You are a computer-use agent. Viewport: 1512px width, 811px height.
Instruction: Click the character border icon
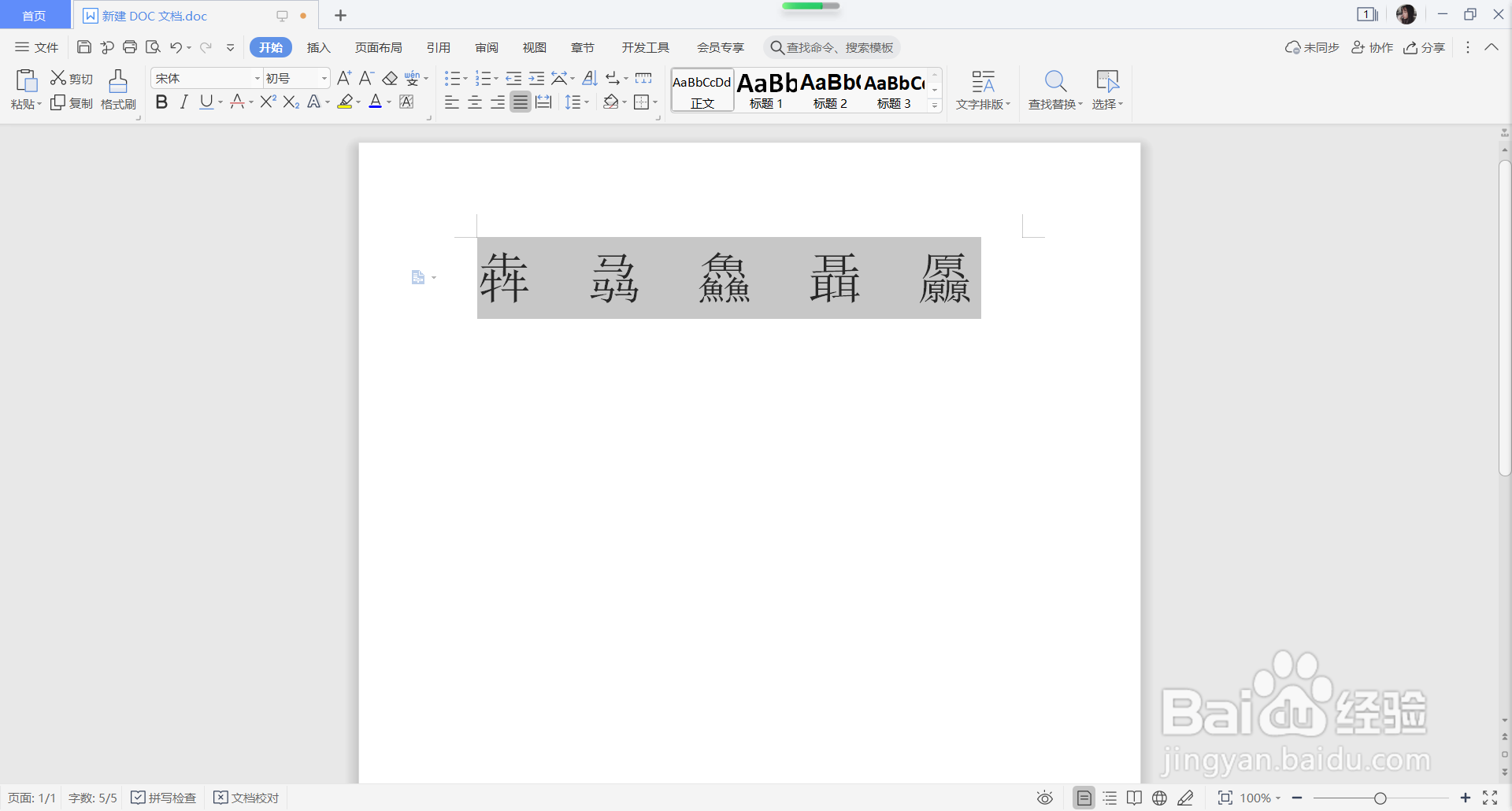406,102
